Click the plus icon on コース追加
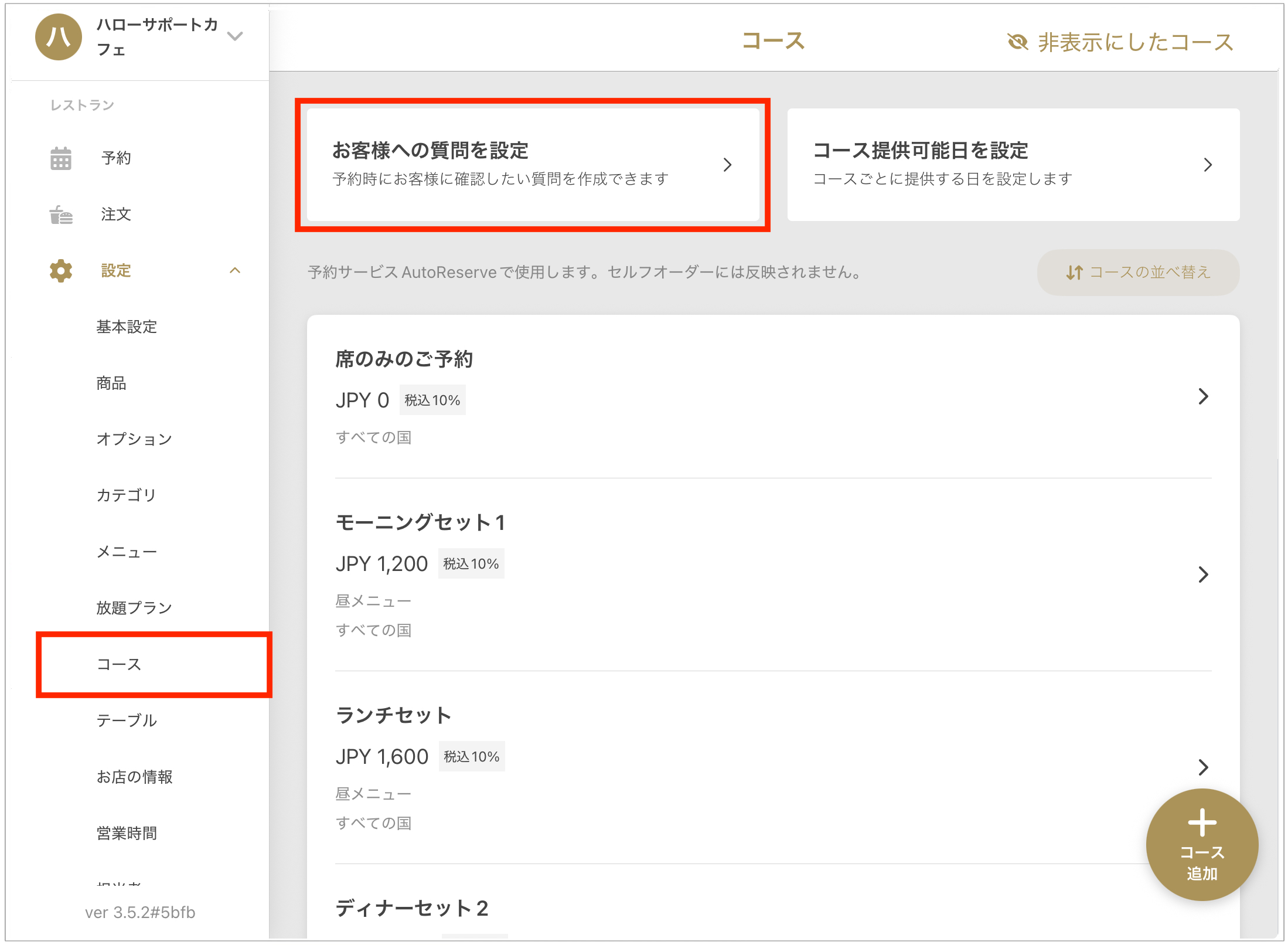This screenshot has height=945, width=1288. (1202, 822)
